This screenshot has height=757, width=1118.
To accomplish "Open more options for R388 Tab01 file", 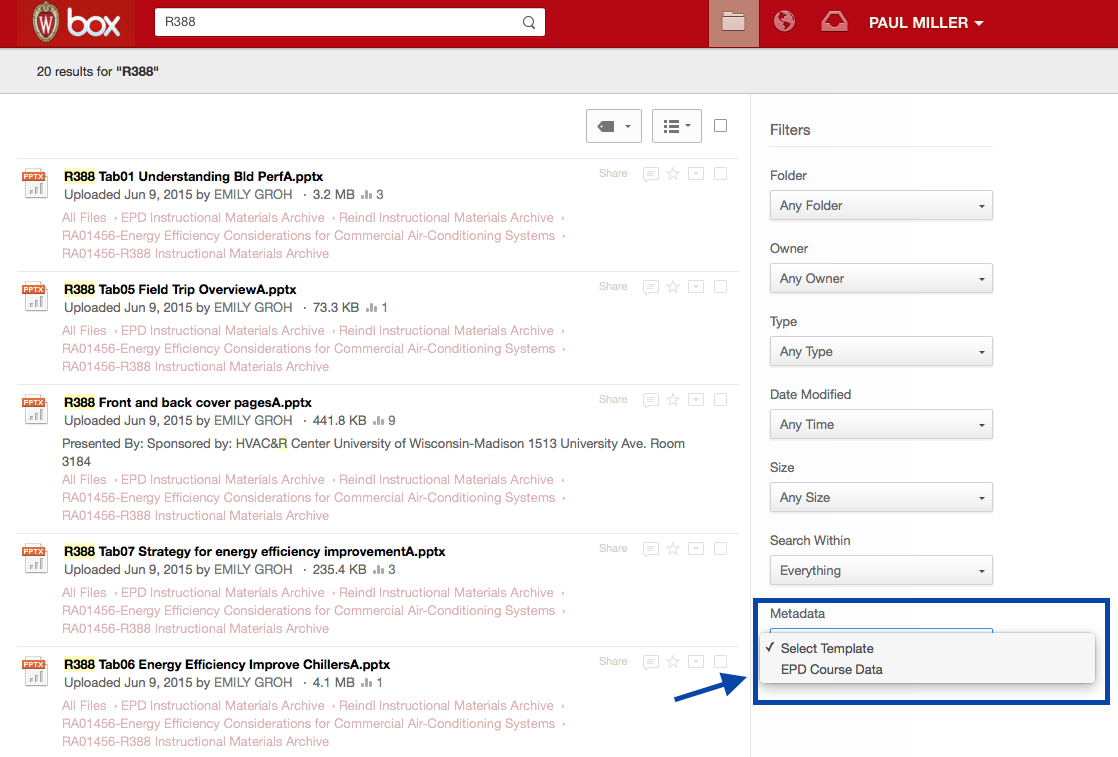I will click(696, 173).
